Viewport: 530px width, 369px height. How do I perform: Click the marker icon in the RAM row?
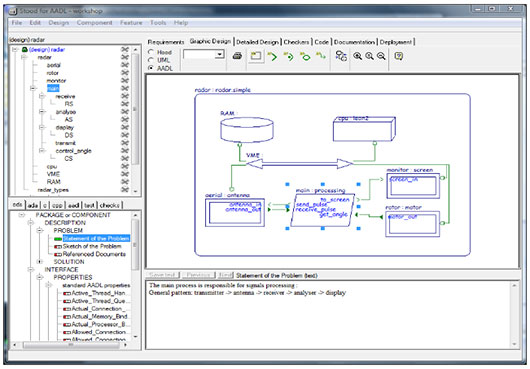click(x=125, y=182)
